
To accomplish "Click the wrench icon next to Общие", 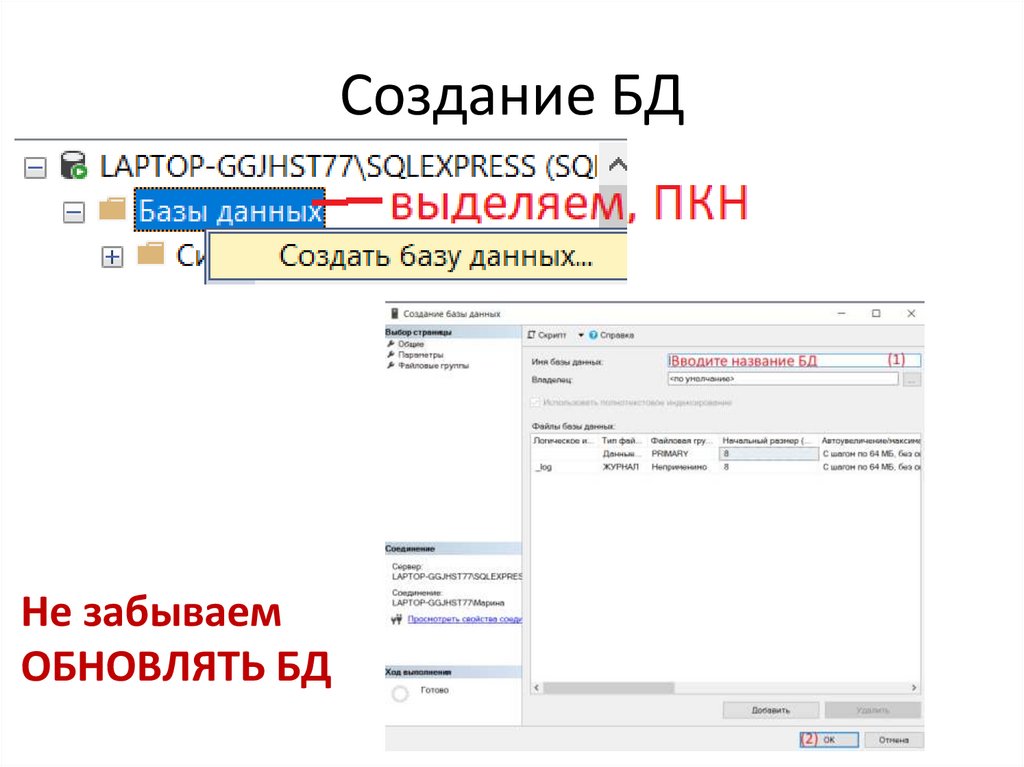I will (393, 344).
